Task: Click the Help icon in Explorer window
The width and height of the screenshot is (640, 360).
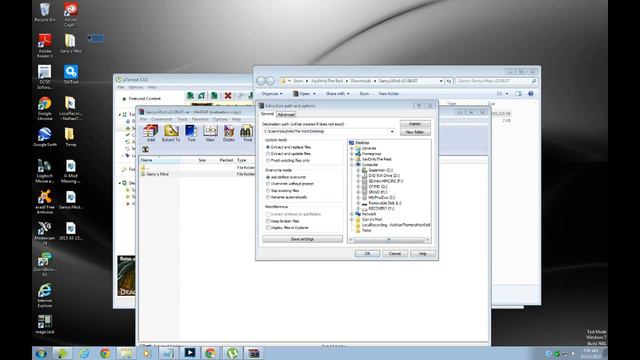Action: pyautogui.click(x=531, y=93)
